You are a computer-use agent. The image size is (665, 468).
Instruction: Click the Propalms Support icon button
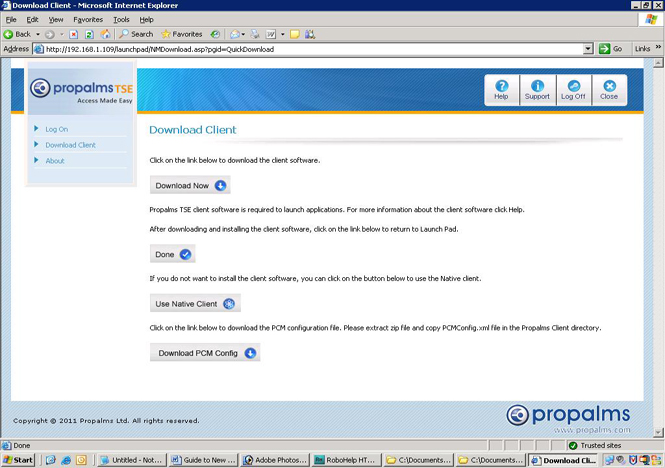[x=537, y=90]
